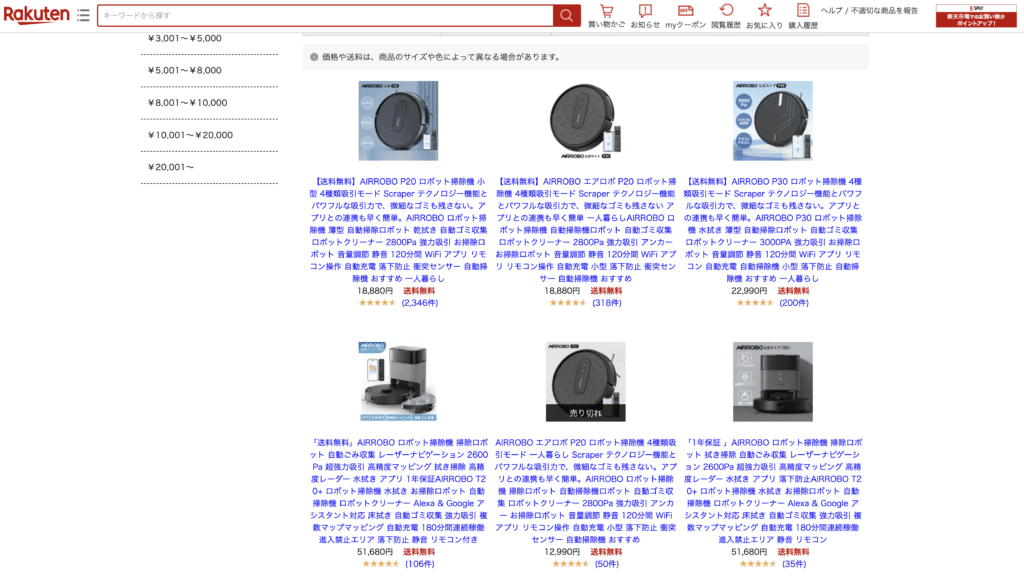
Task: View (106件) reviews
Action: [419, 564]
